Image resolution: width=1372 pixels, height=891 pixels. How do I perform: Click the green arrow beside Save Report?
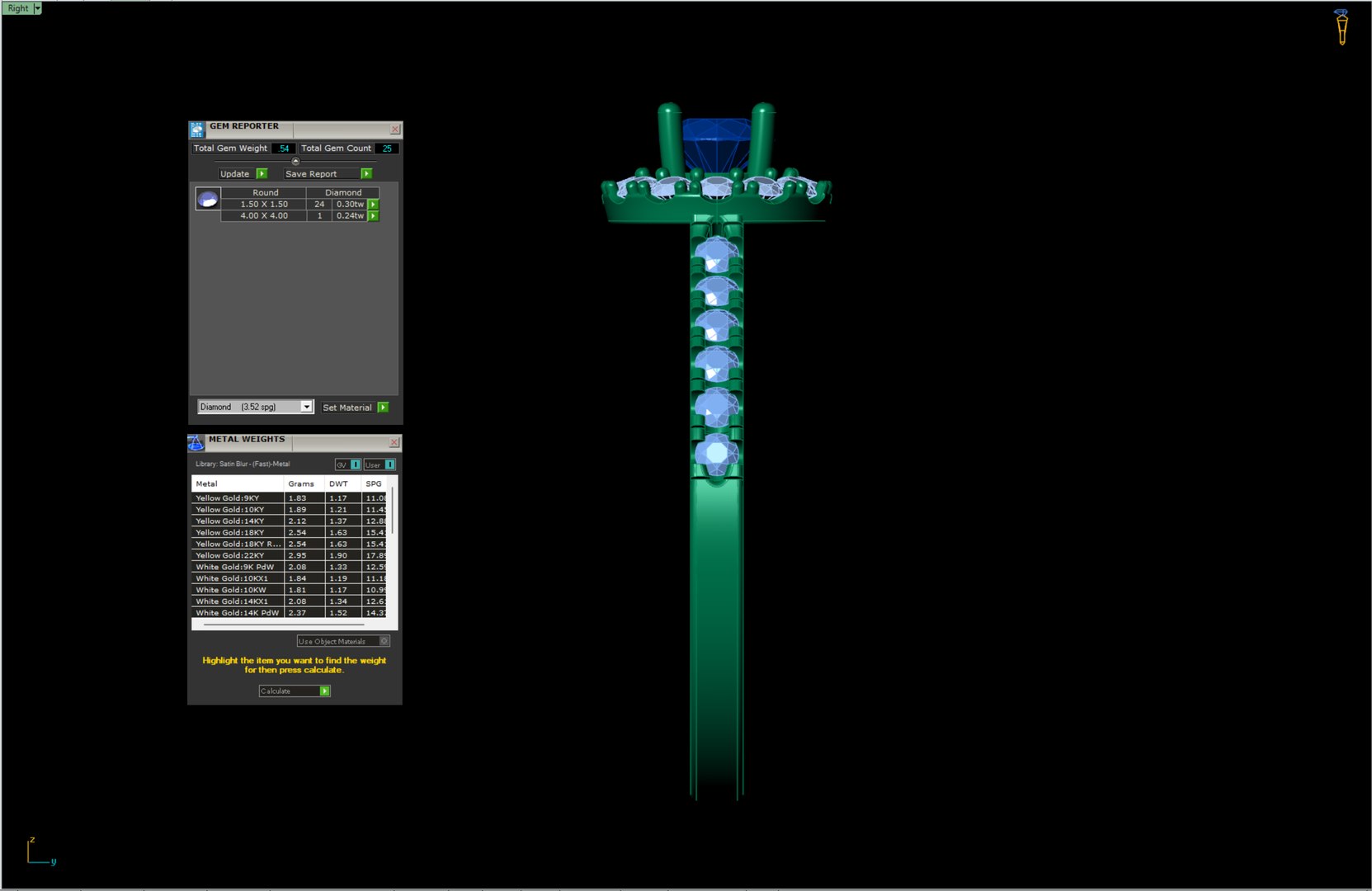pos(366,173)
